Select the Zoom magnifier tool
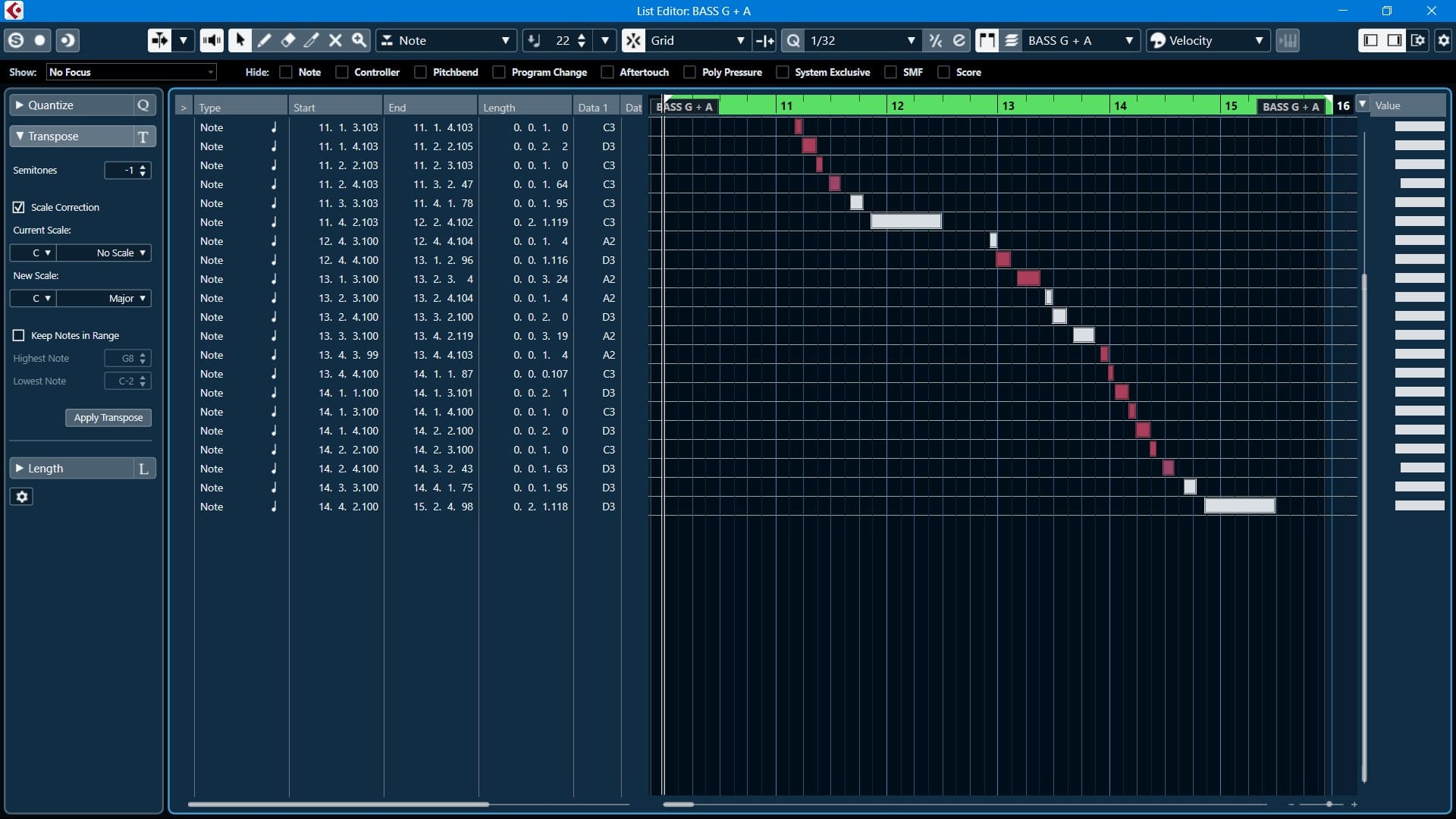 tap(359, 40)
